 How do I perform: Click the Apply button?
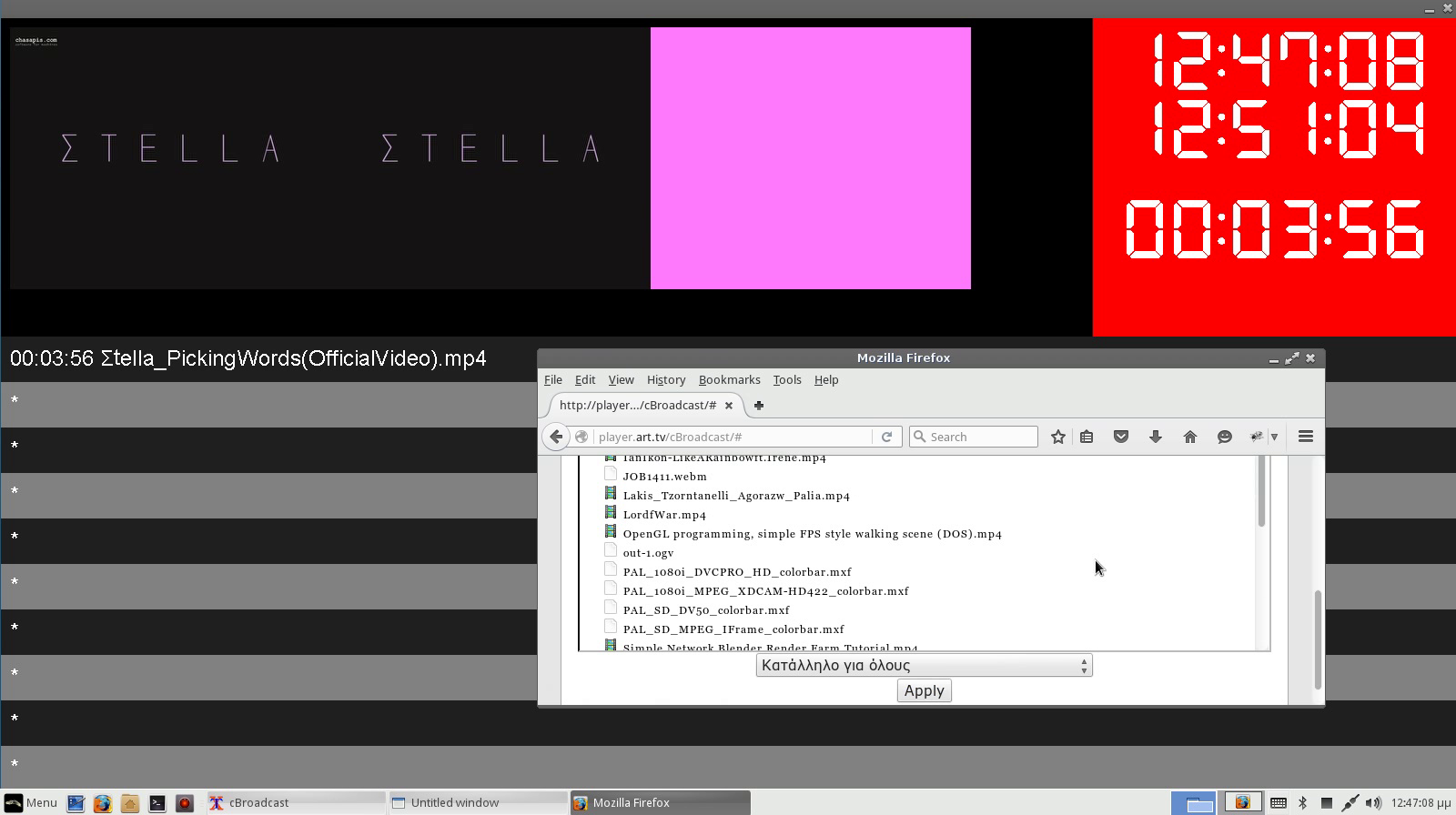pyautogui.click(x=924, y=691)
